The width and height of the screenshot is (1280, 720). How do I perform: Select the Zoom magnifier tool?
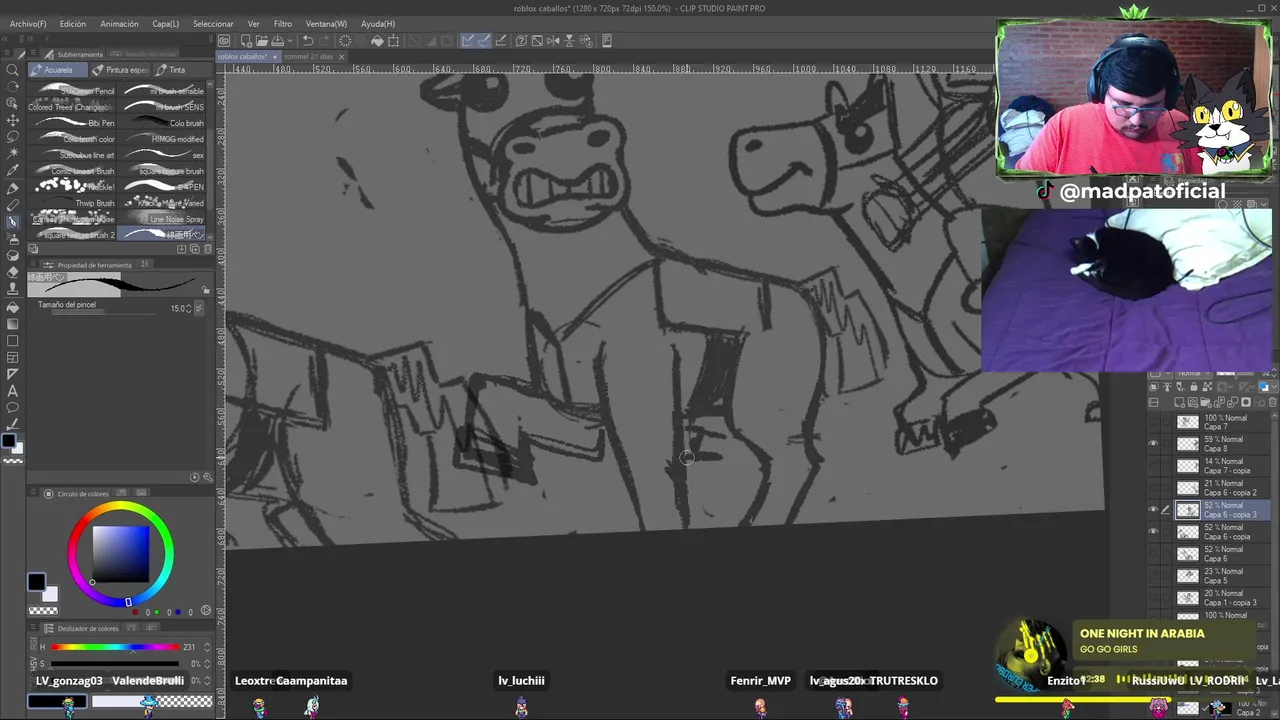pyautogui.click(x=13, y=70)
